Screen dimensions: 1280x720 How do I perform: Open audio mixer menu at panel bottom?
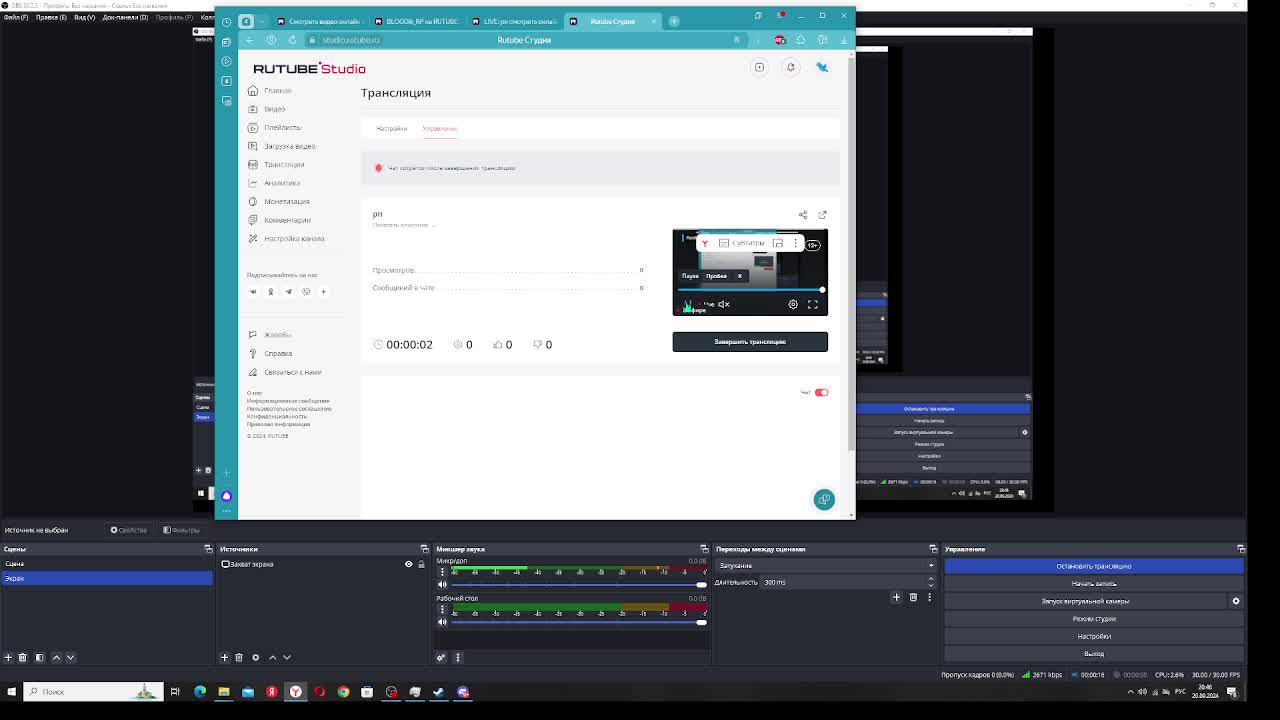[458, 657]
